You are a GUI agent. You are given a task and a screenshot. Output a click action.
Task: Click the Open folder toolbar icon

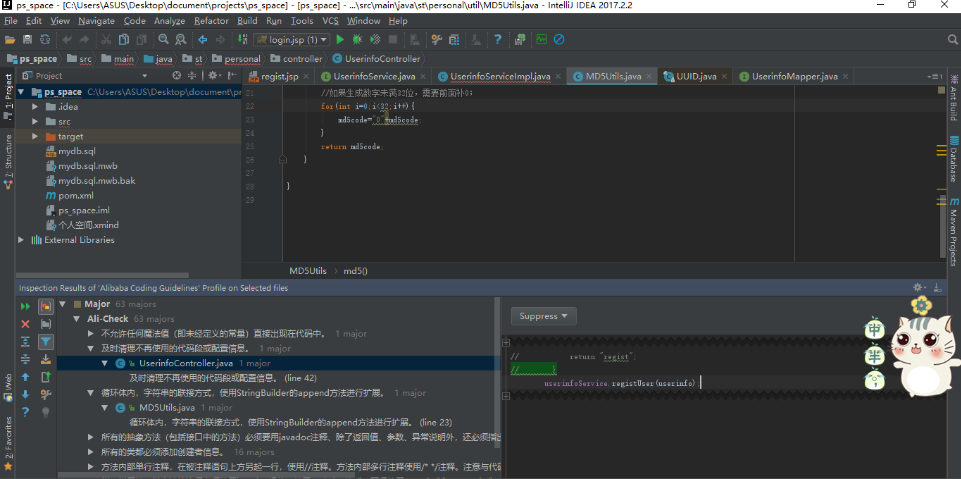[10, 39]
